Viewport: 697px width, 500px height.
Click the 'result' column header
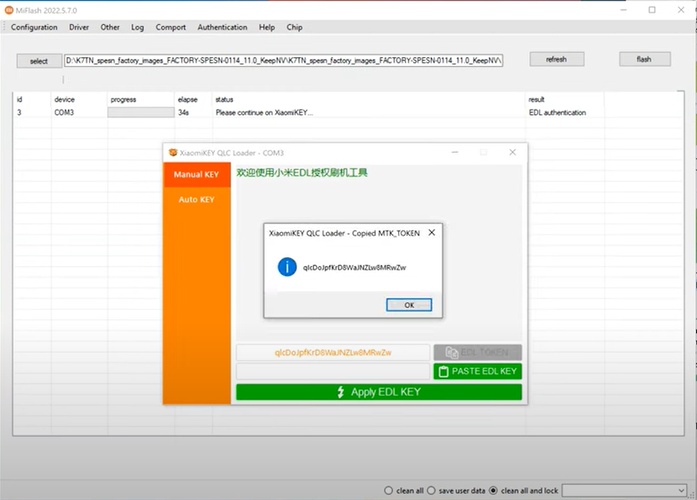[x=537, y=99]
